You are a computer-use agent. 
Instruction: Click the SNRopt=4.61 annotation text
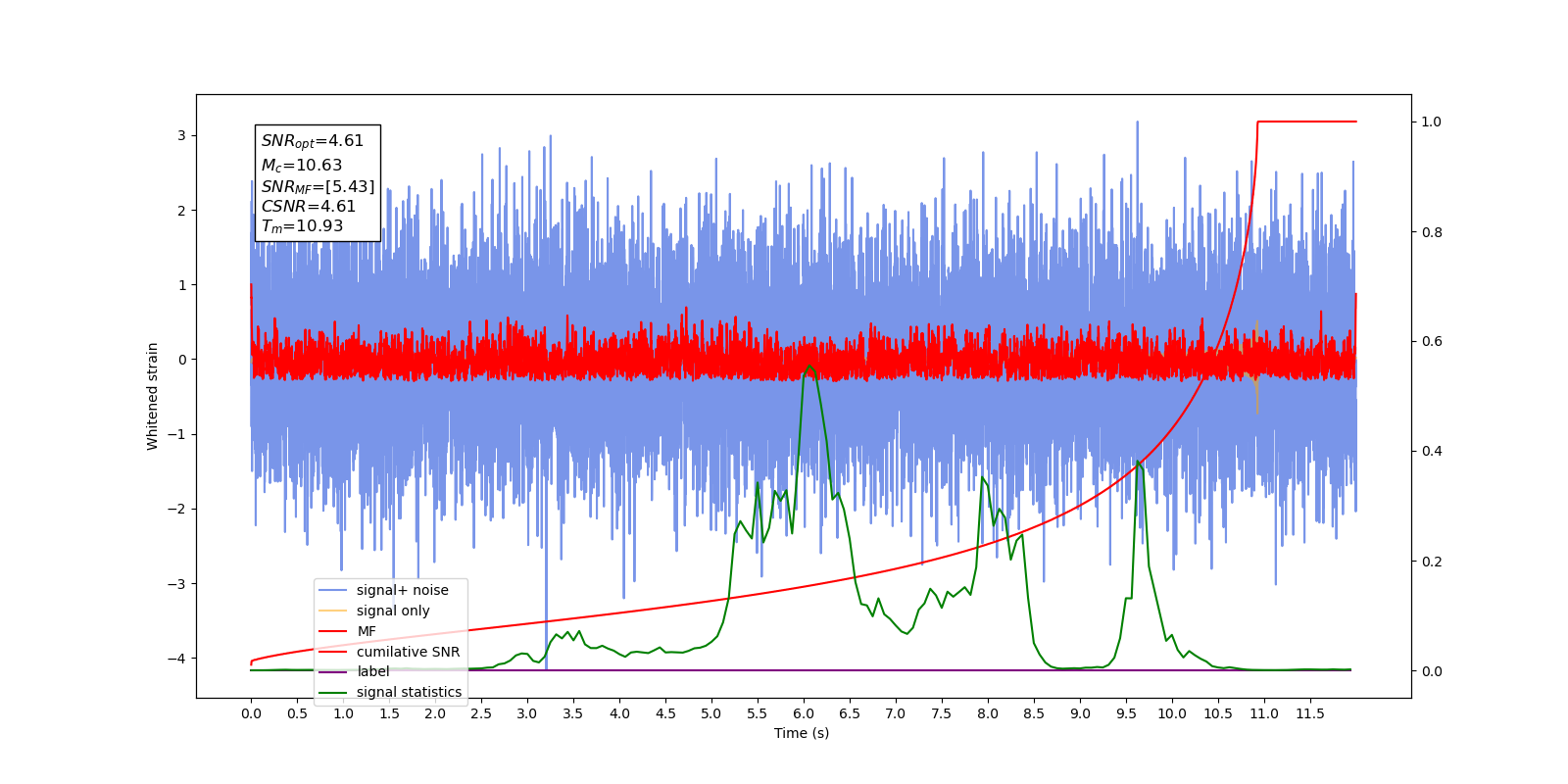(x=313, y=141)
